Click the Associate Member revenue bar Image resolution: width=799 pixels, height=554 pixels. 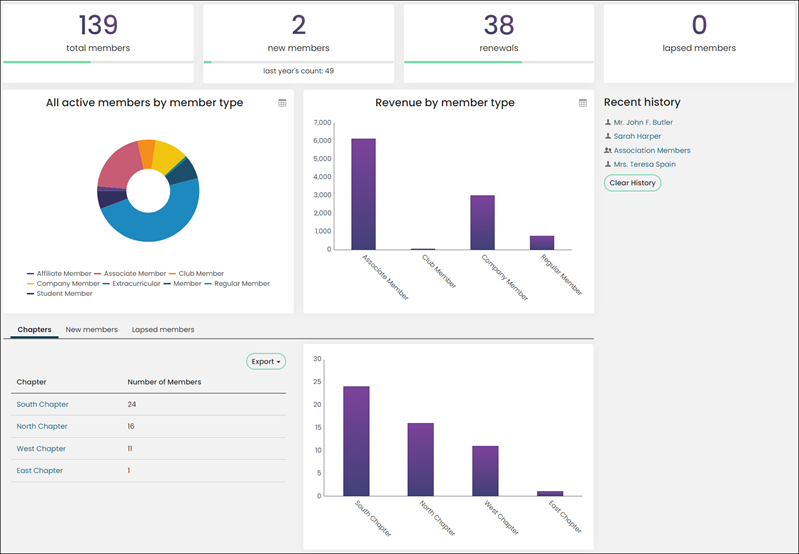tap(363, 194)
